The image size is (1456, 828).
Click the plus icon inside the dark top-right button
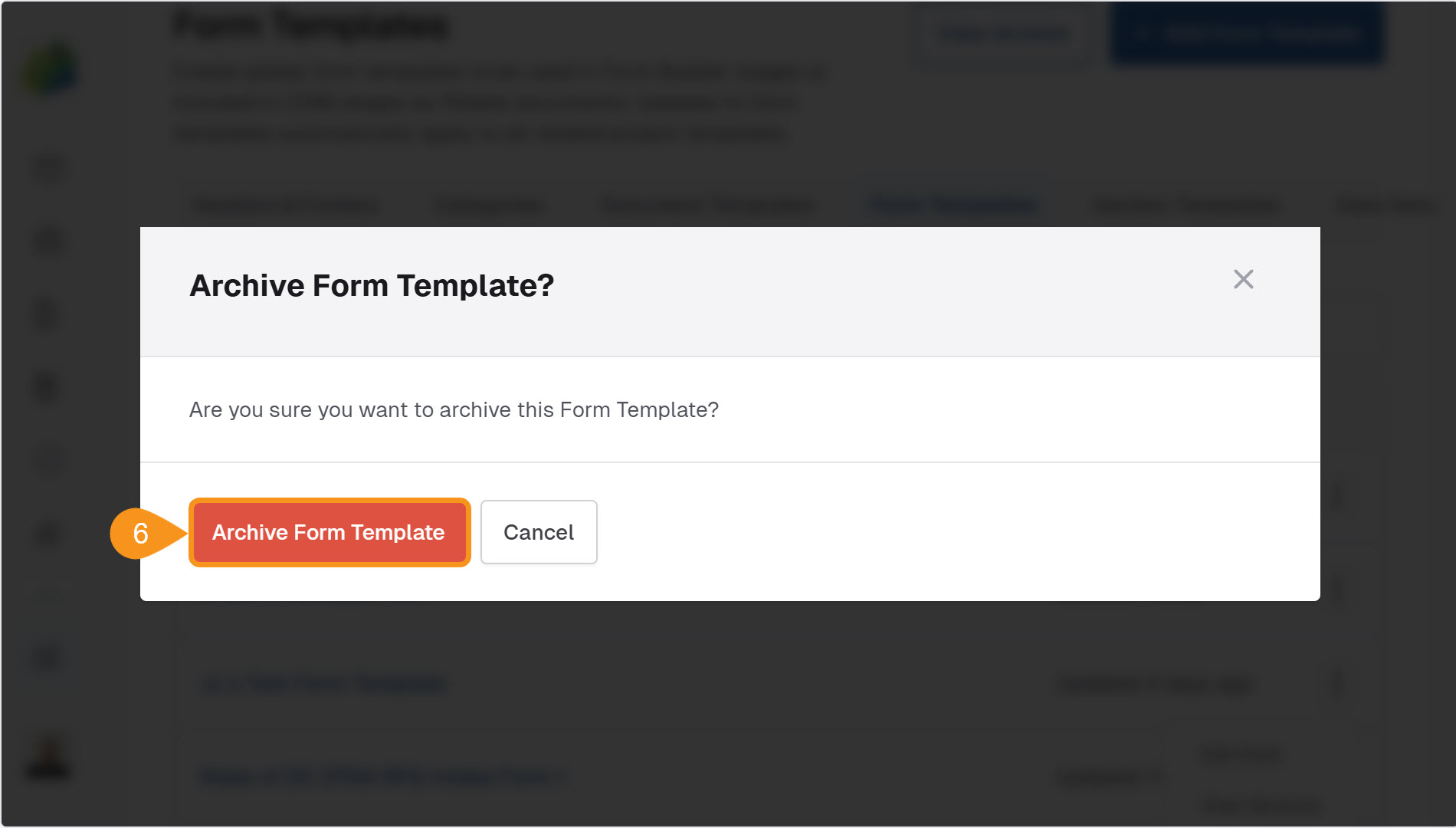click(1143, 33)
